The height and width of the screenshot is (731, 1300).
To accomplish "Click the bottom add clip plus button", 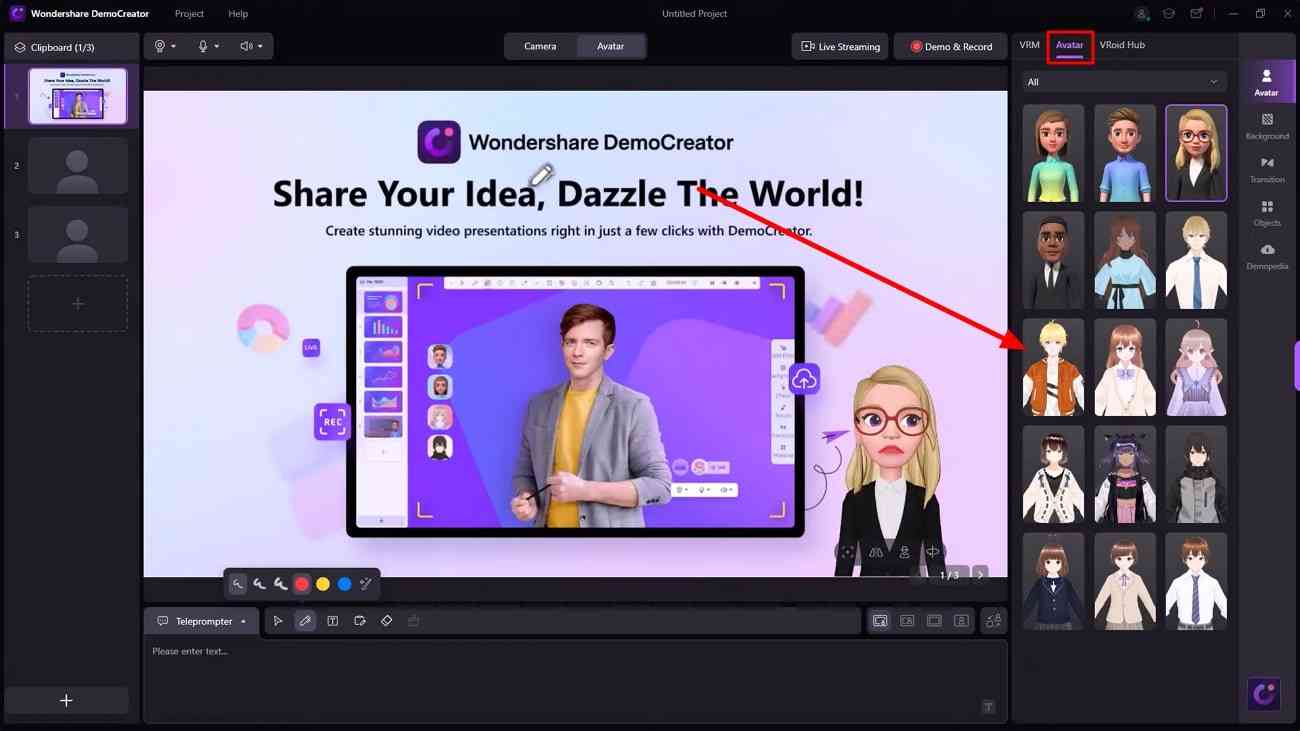I will 66,700.
